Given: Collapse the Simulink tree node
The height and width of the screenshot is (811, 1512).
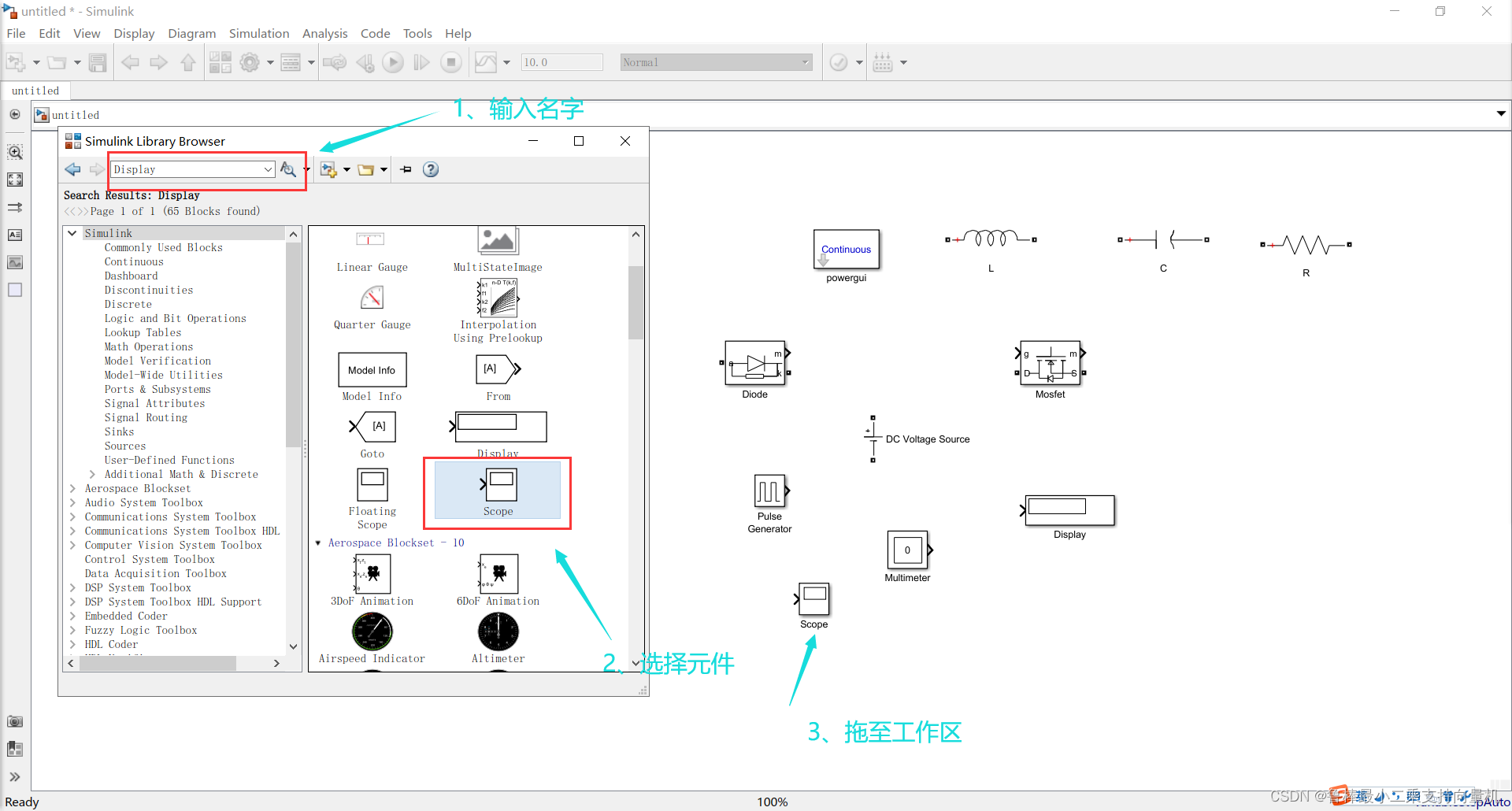Looking at the screenshot, I should coord(72,232).
